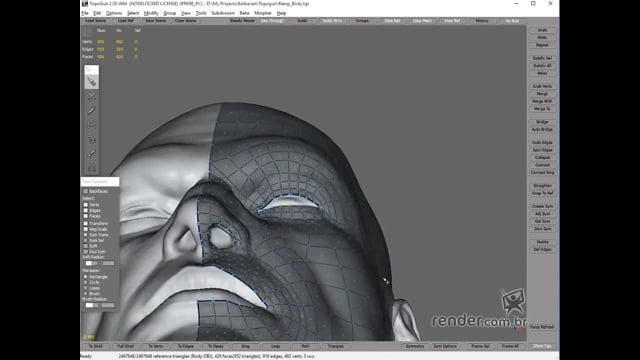Select the diagonal pencil Draw tool icon
Screen dimensions: 640x360
pyautogui.click(x=91, y=110)
